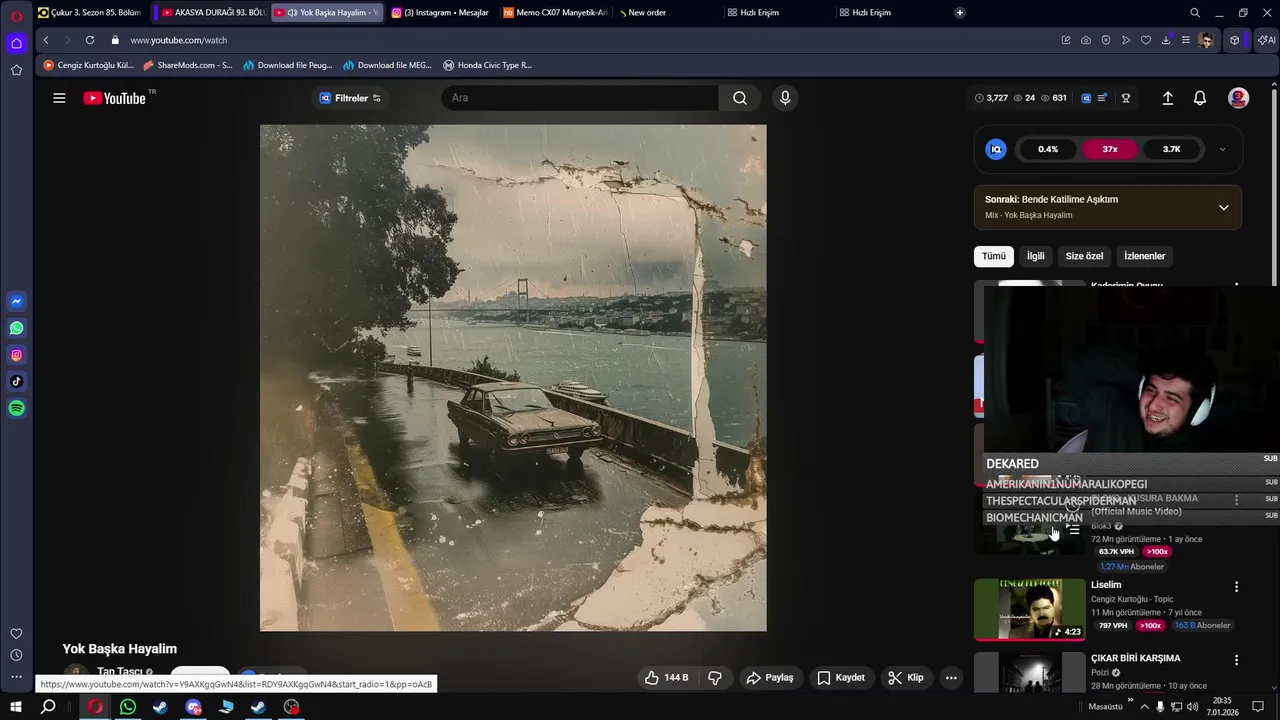The width and height of the screenshot is (1280, 720).
Task: Open Discord from the taskbar
Action: pyautogui.click(x=193, y=707)
